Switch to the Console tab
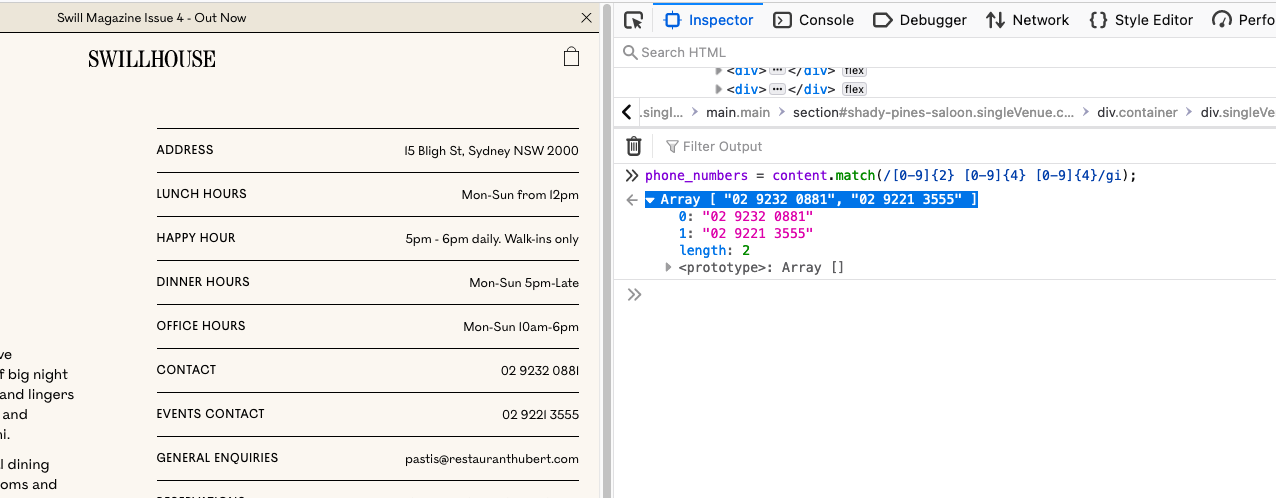The image size is (1276, 498). coord(814,20)
